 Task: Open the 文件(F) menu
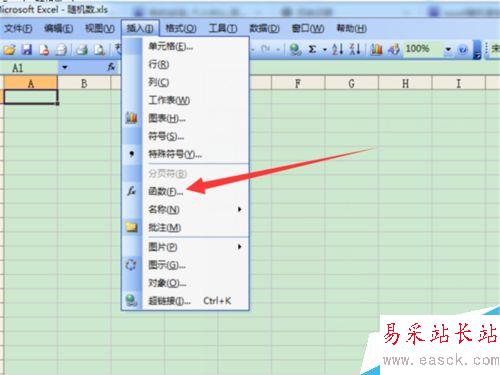tap(18, 29)
